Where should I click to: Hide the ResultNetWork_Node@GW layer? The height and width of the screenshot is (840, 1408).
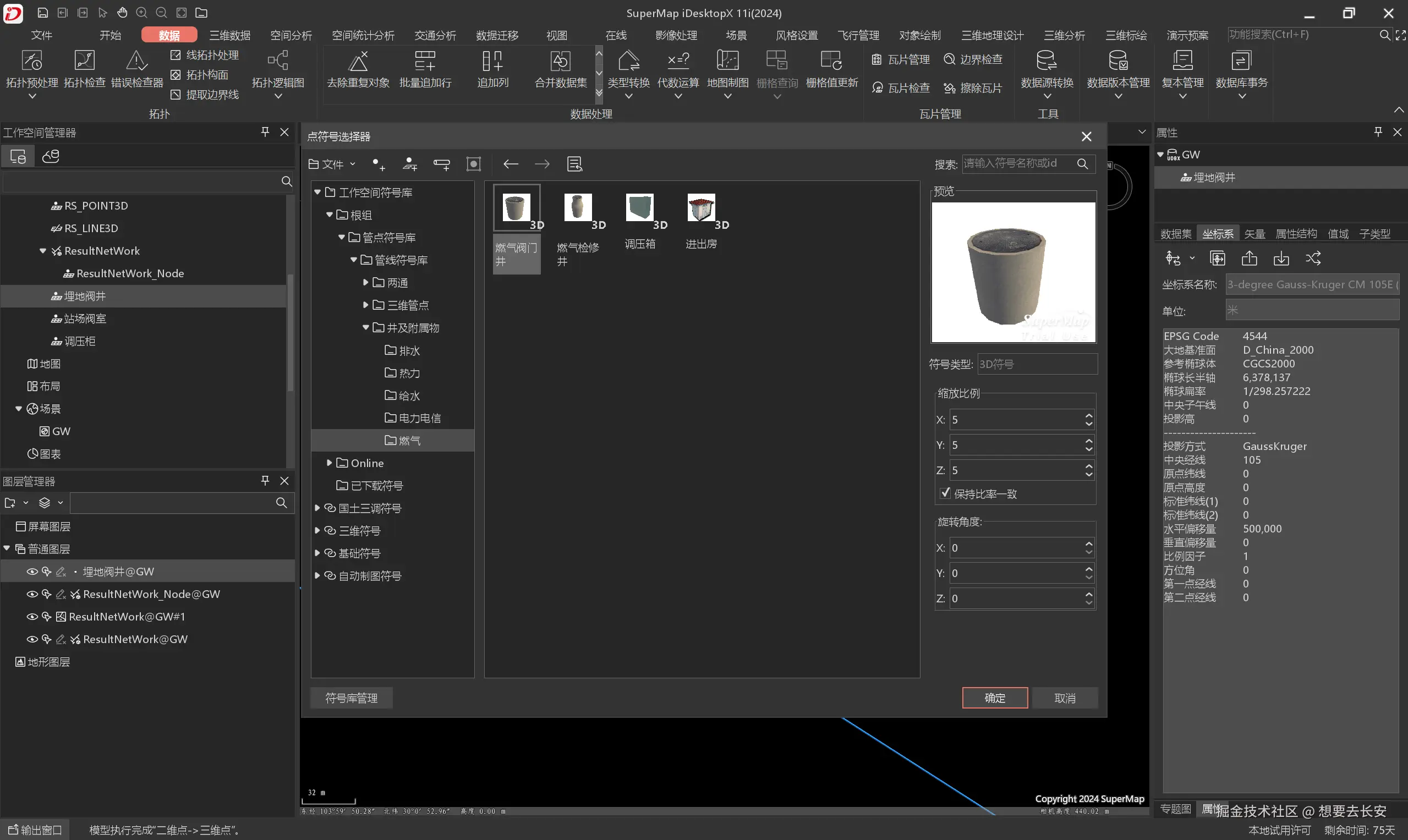[32, 594]
